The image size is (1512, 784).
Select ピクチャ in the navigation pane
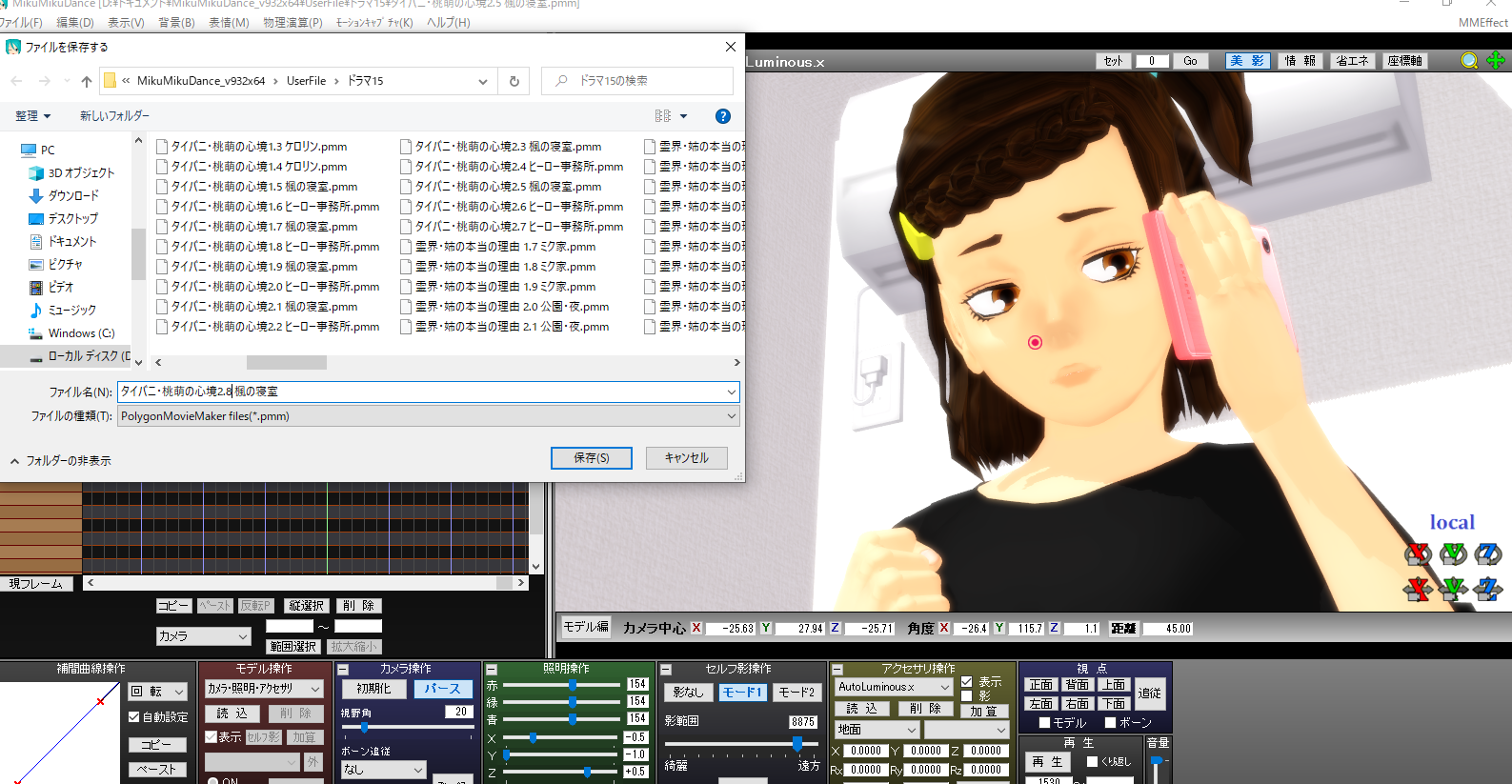56,265
